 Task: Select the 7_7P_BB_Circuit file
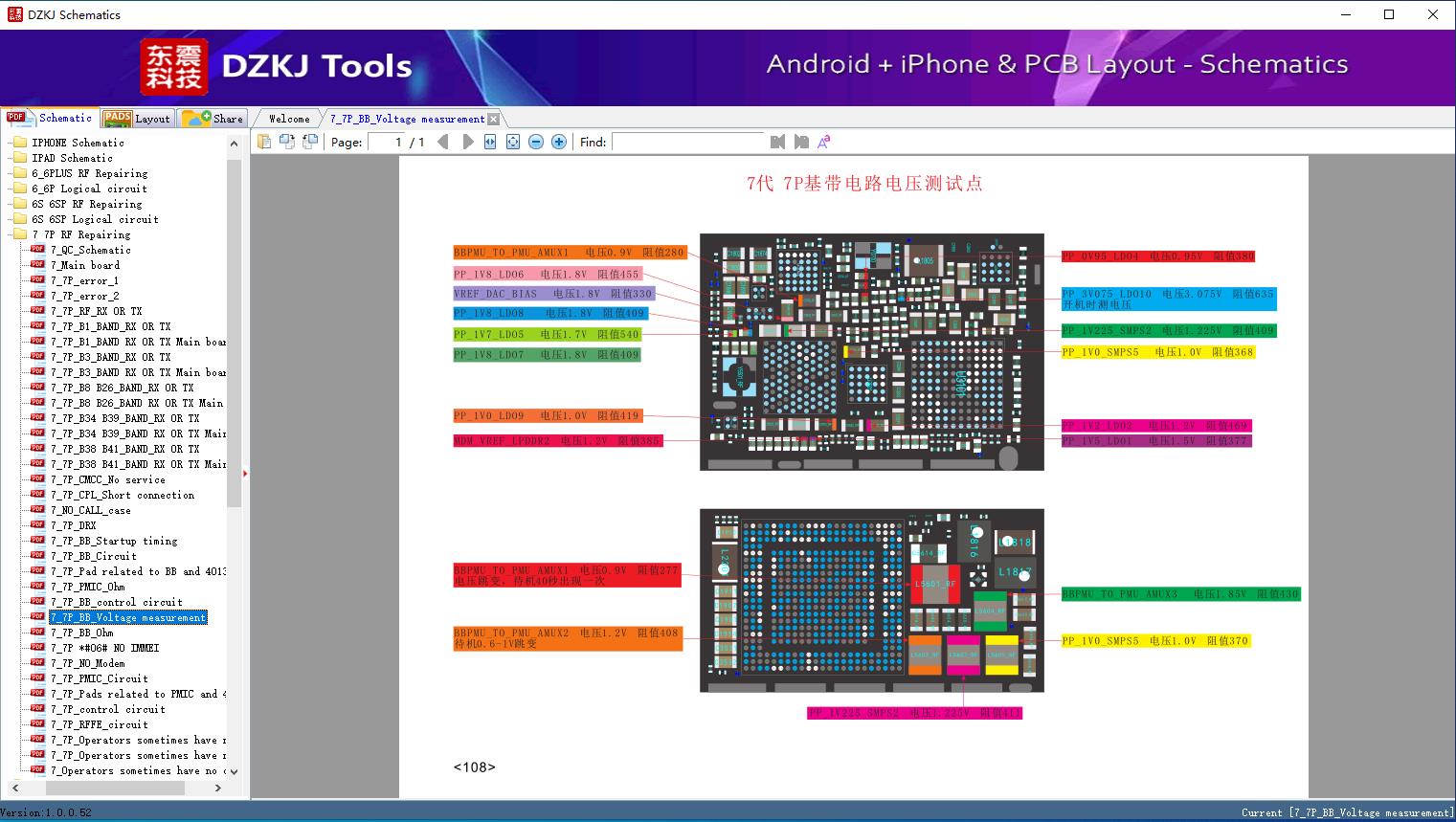click(x=93, y=556)
